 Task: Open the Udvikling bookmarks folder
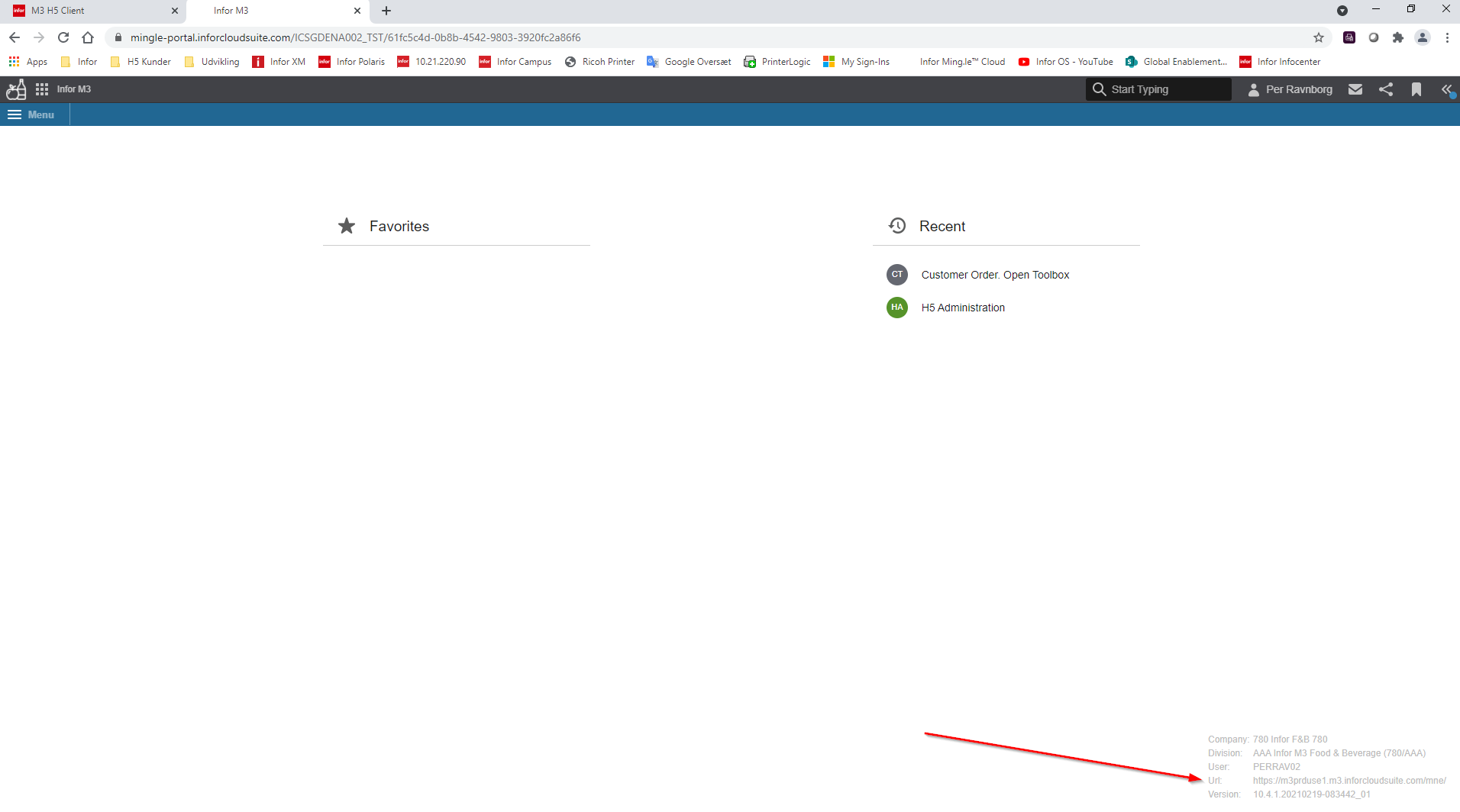coord(212,62)
